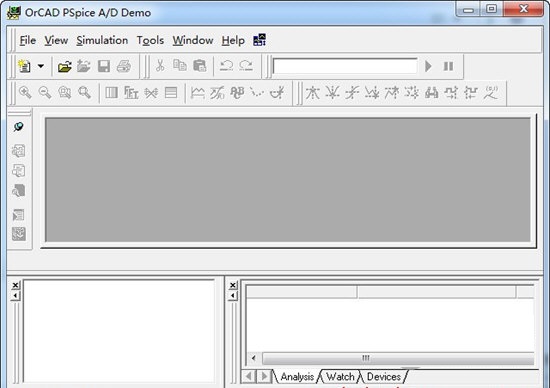Click the Mark Data Points icon
The image size is (550, 388).
[257, 93]
